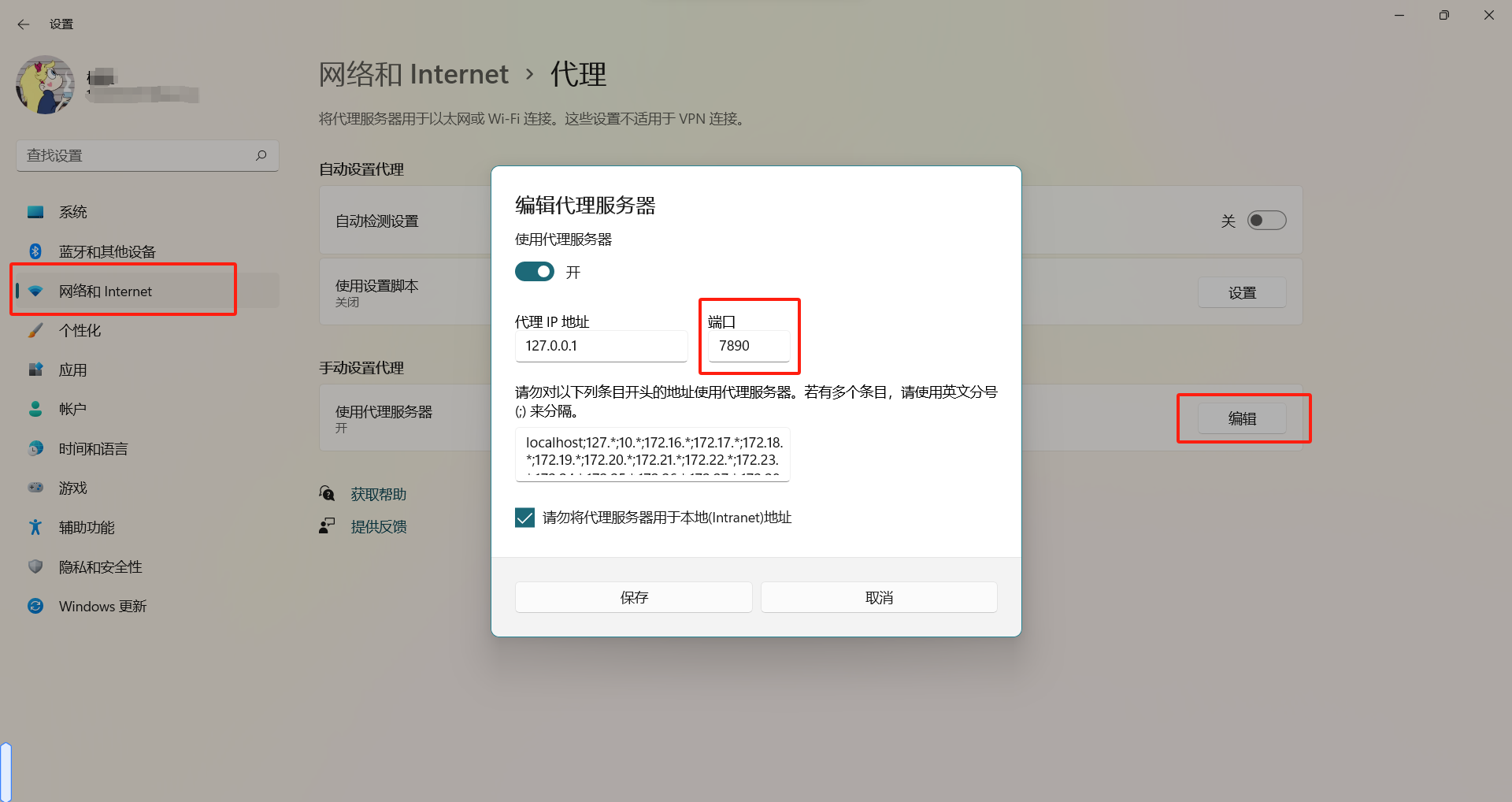The height and width of the screenshot is (802, 1512).
Task: Open the 应用 section
Action: [x=74, y=369]
